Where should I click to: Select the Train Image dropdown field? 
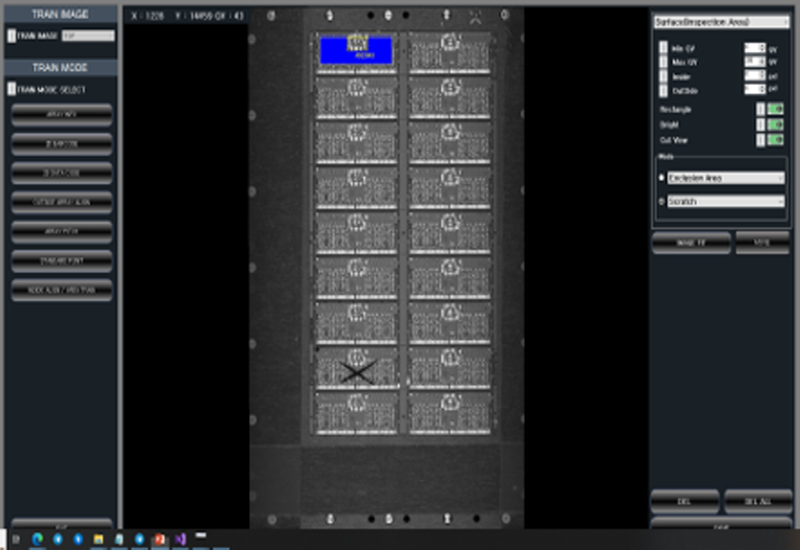click(87, 36)
